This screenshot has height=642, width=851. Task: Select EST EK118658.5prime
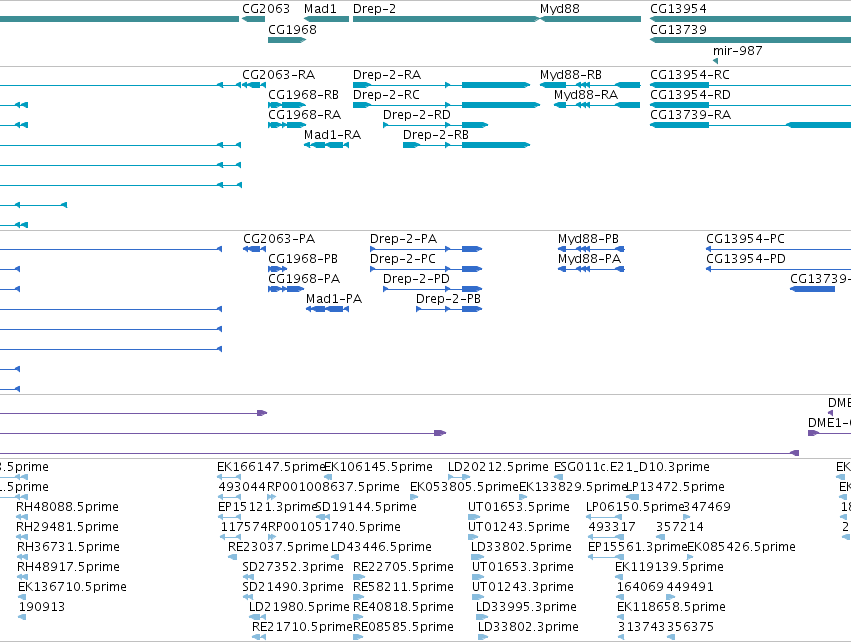coord(671,607)
